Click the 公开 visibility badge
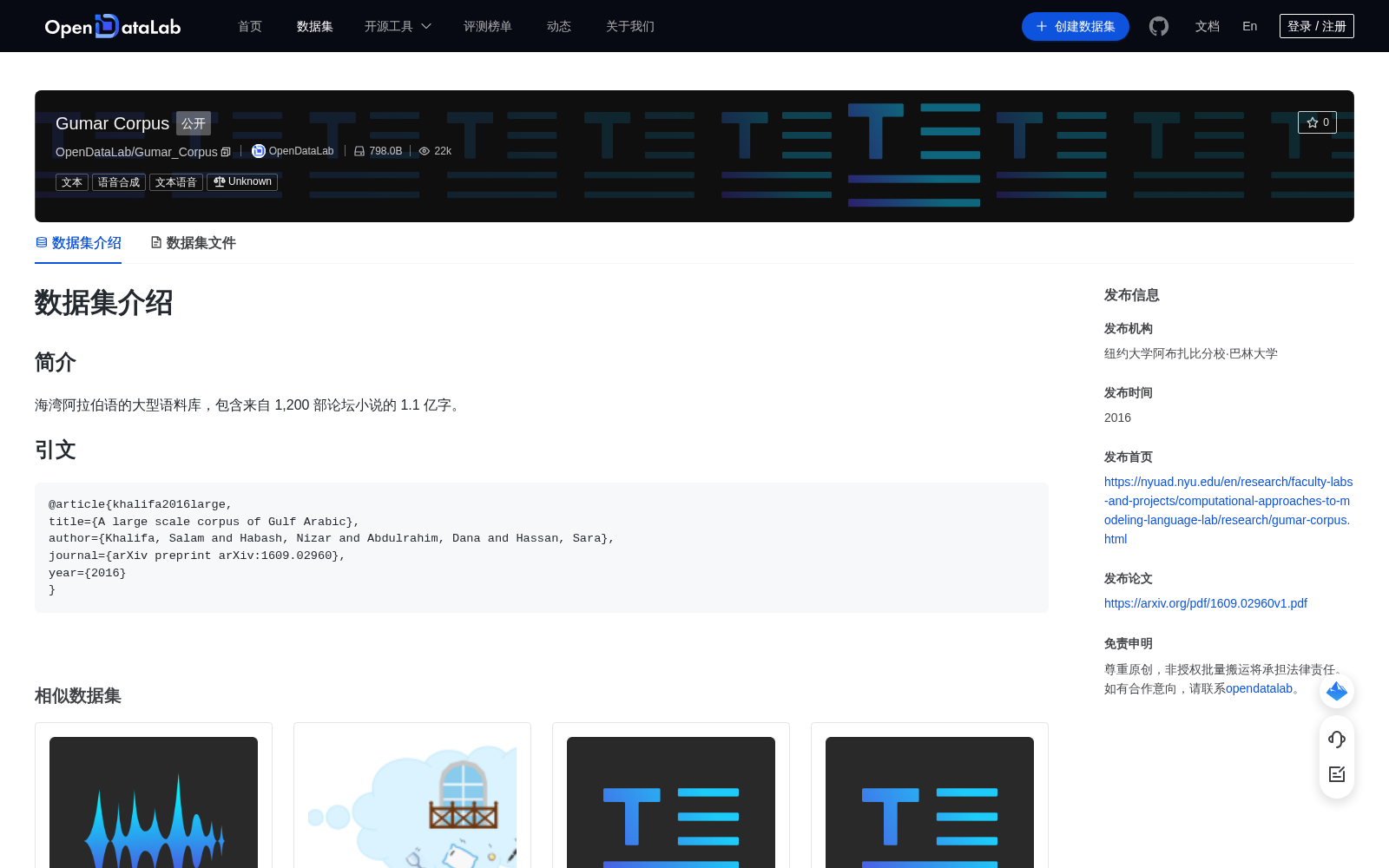Screen dimensions: 1389x868 point(194,123)
